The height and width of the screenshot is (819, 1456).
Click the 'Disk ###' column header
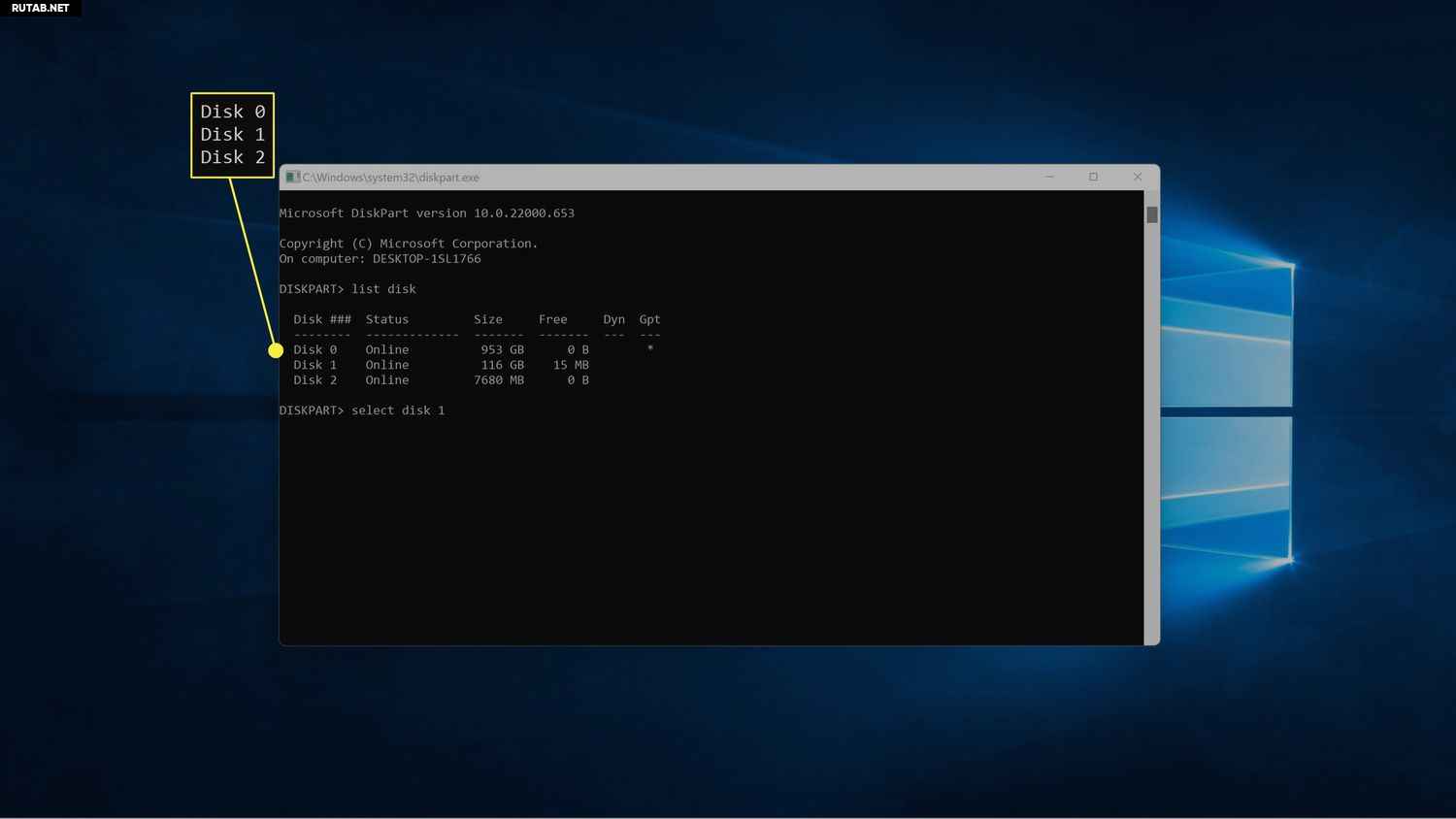click(x=322, y=319)
